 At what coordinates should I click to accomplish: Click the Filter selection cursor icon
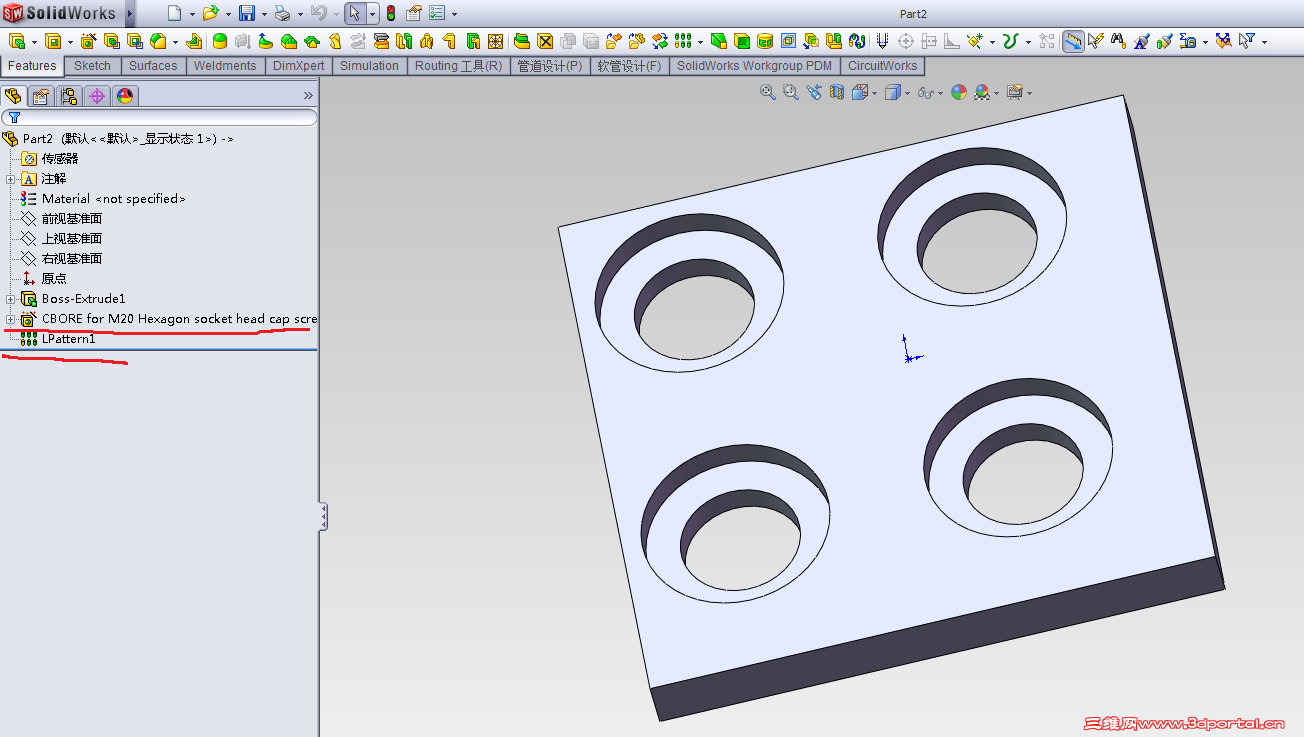pyautogui.click(x=1245, y=41)
